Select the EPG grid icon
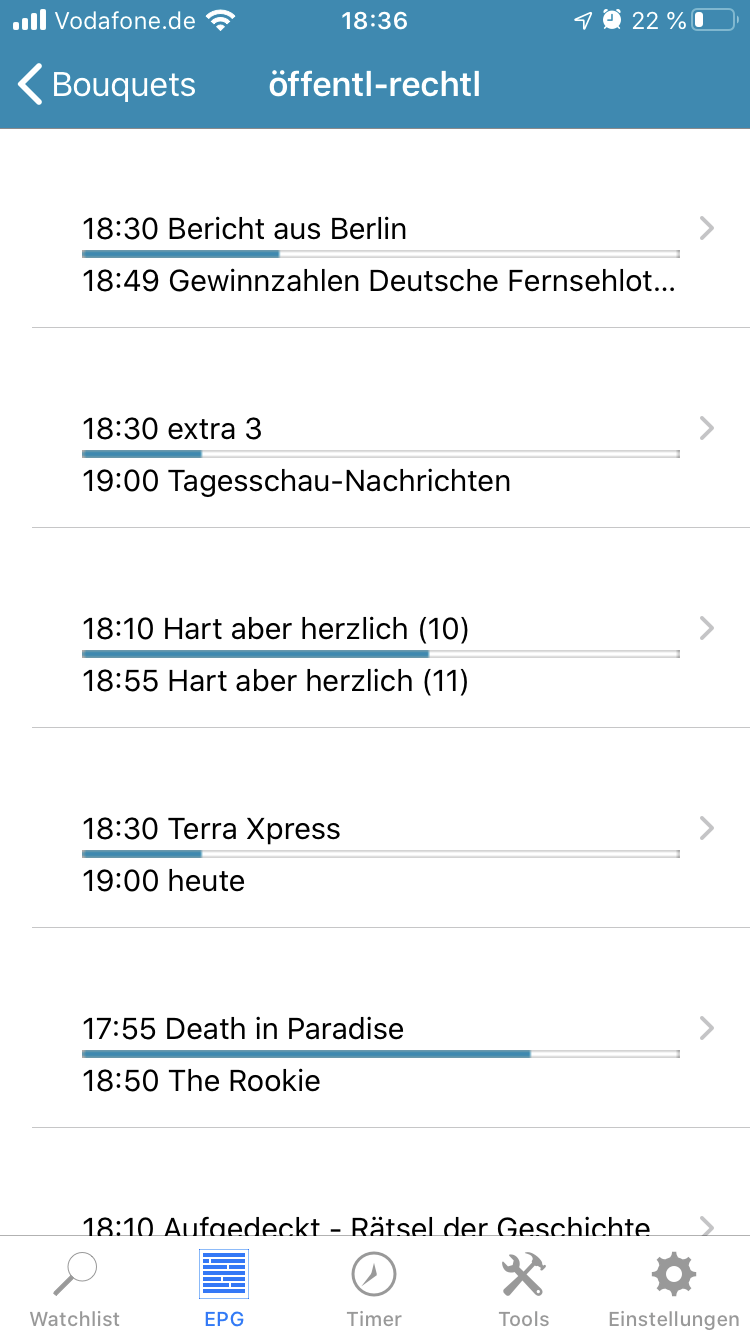 click(224, 1274)
